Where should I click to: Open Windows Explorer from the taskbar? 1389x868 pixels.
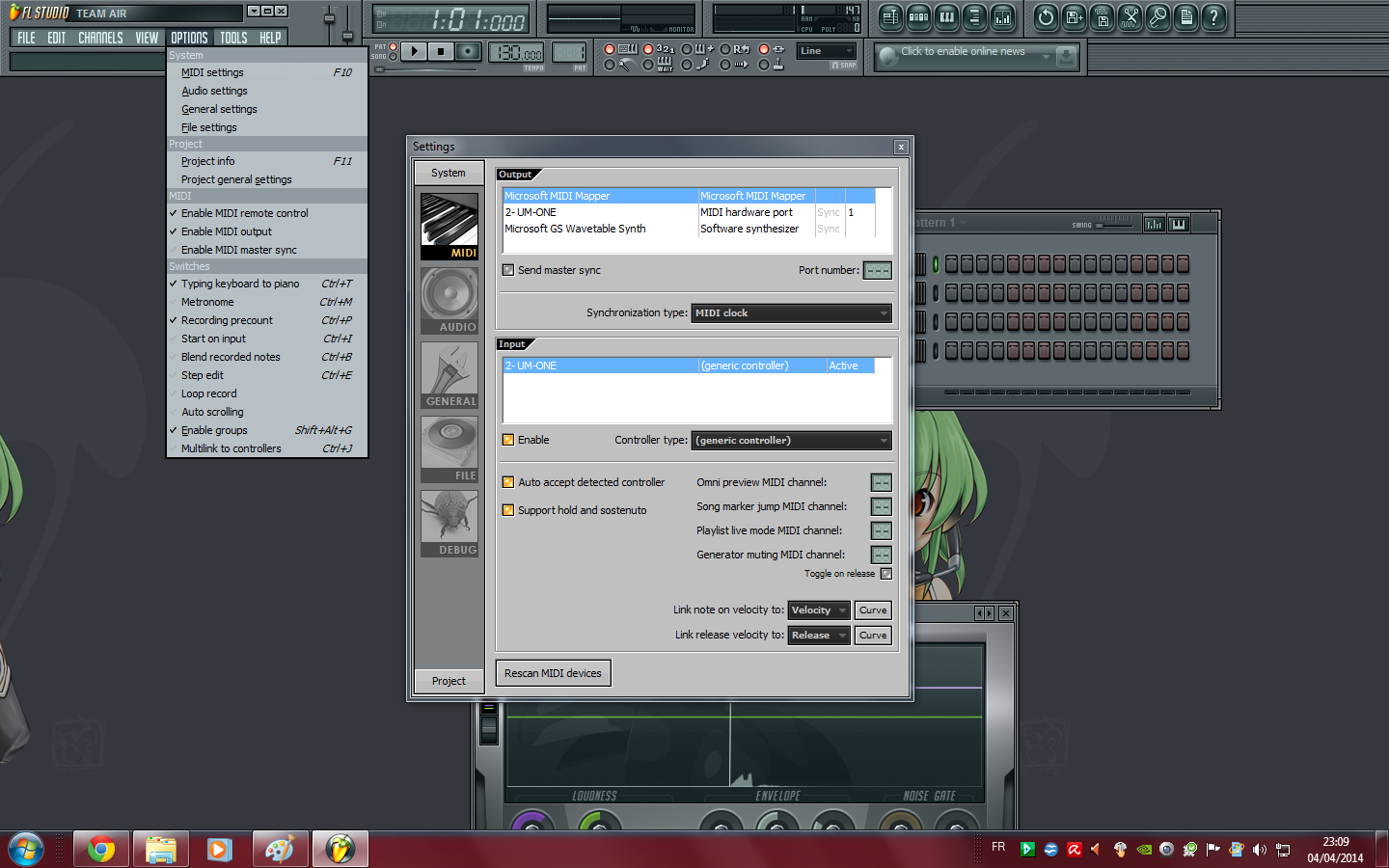[161, 850]
